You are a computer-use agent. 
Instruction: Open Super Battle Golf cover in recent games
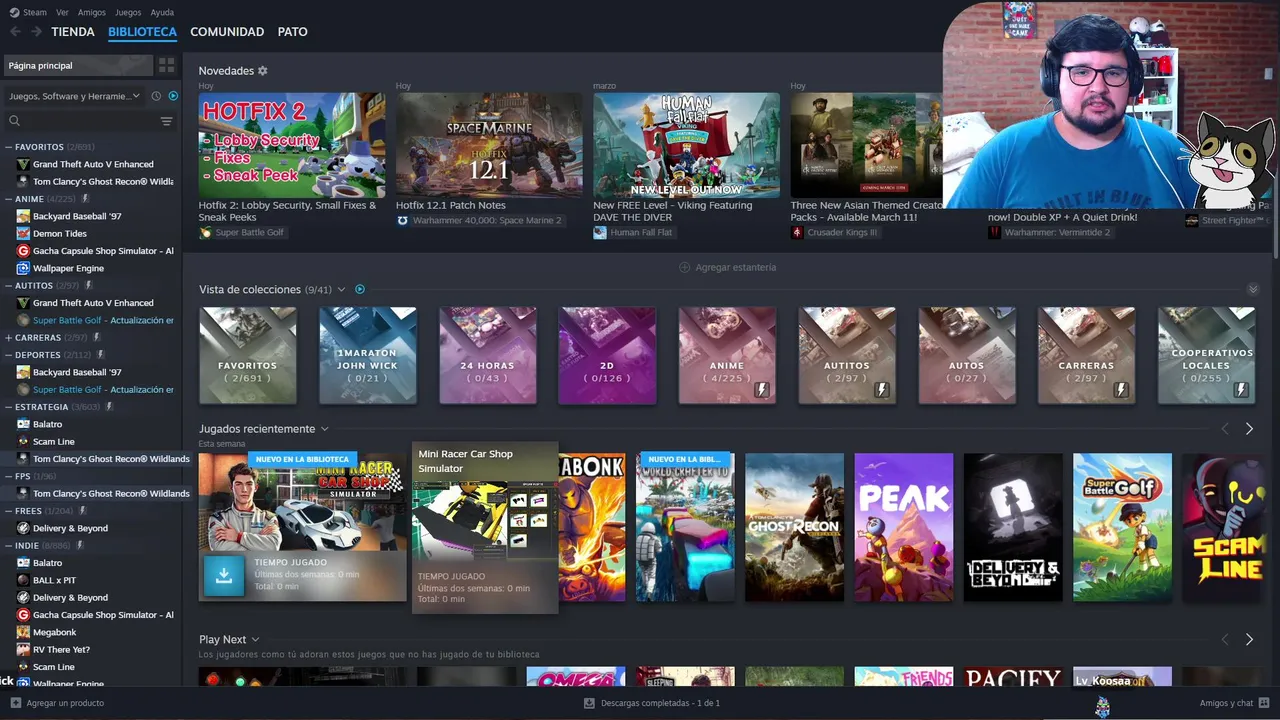pos(1122,528)
